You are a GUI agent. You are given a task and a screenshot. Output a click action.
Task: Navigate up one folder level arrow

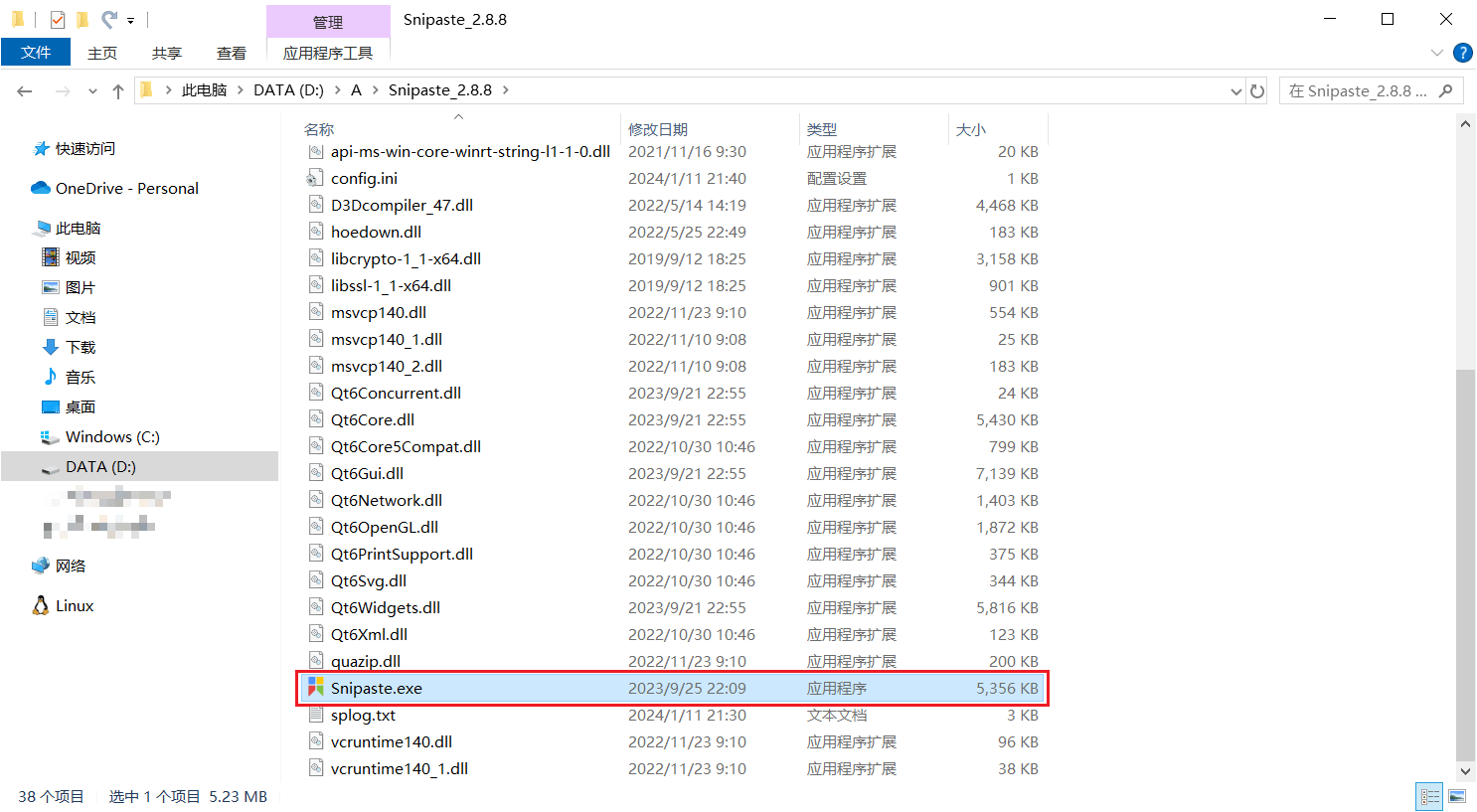(x=118, y=91)
